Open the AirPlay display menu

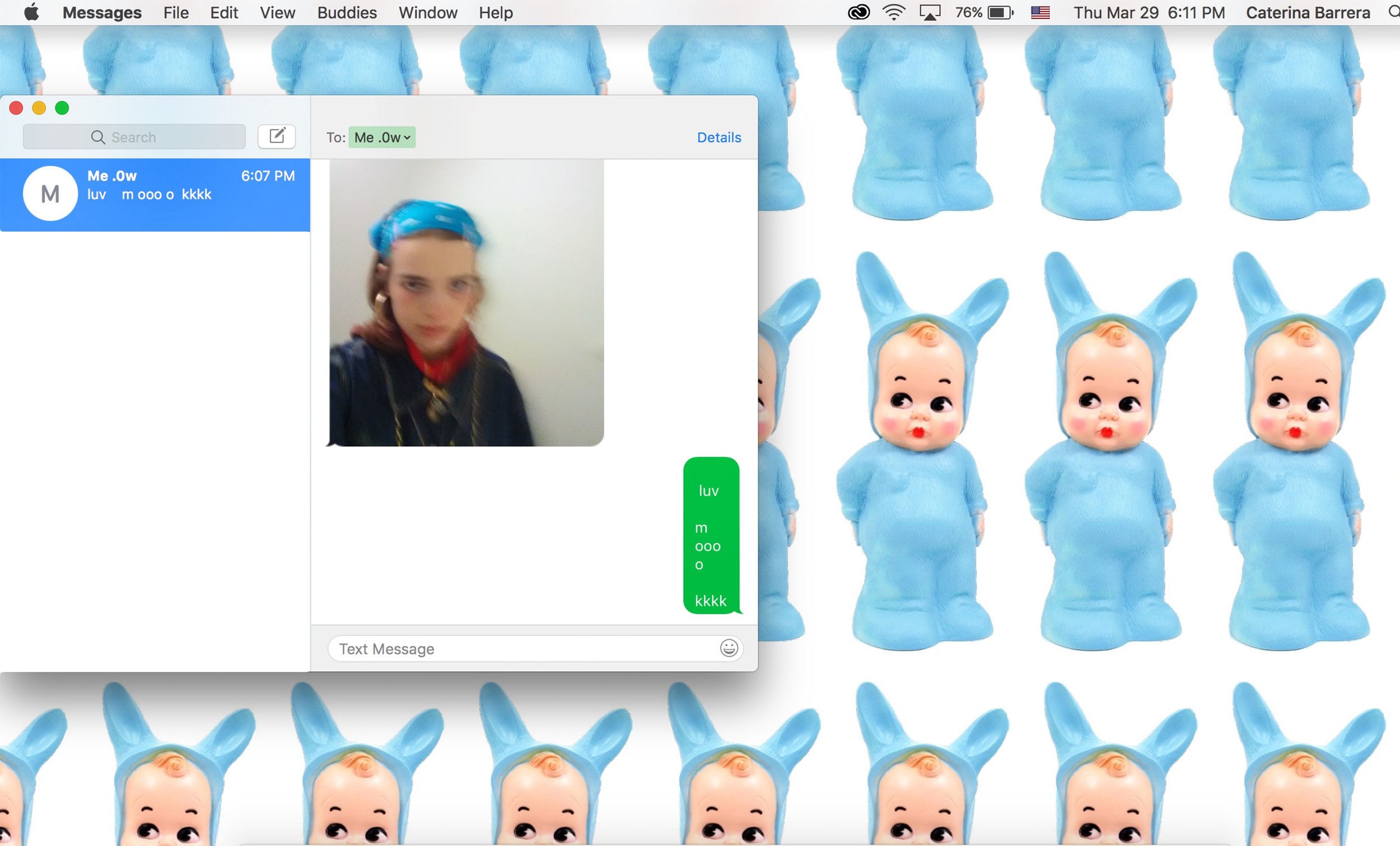click(930, 12)
